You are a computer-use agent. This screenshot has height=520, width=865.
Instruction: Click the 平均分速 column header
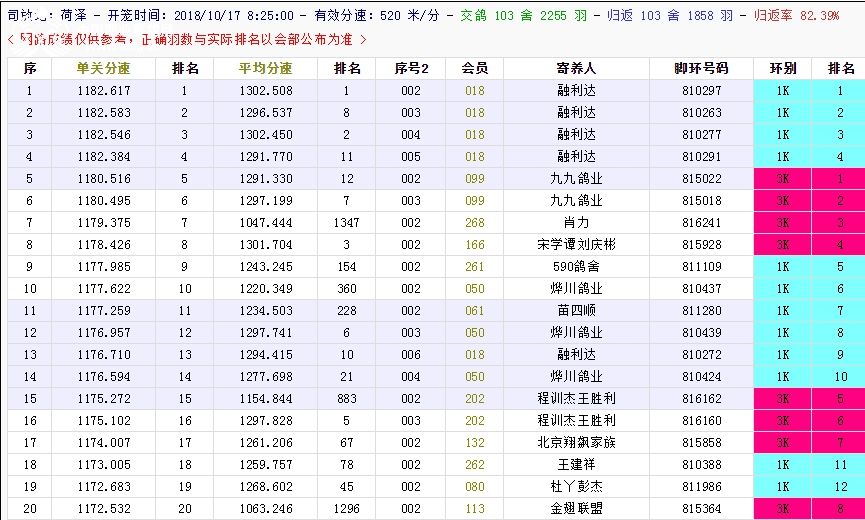click(x=265, y=68)
